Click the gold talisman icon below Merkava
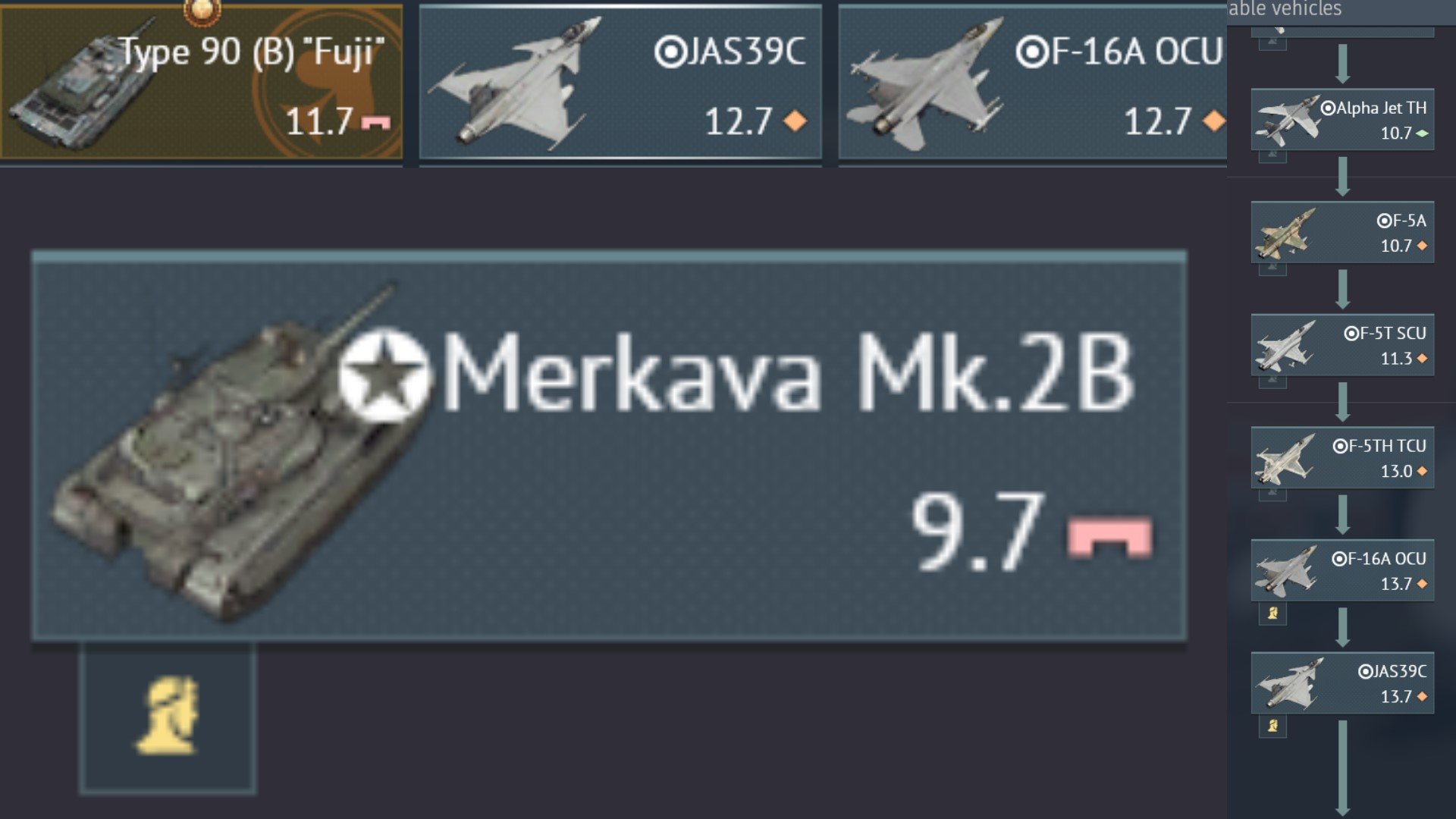 (168, 717)
